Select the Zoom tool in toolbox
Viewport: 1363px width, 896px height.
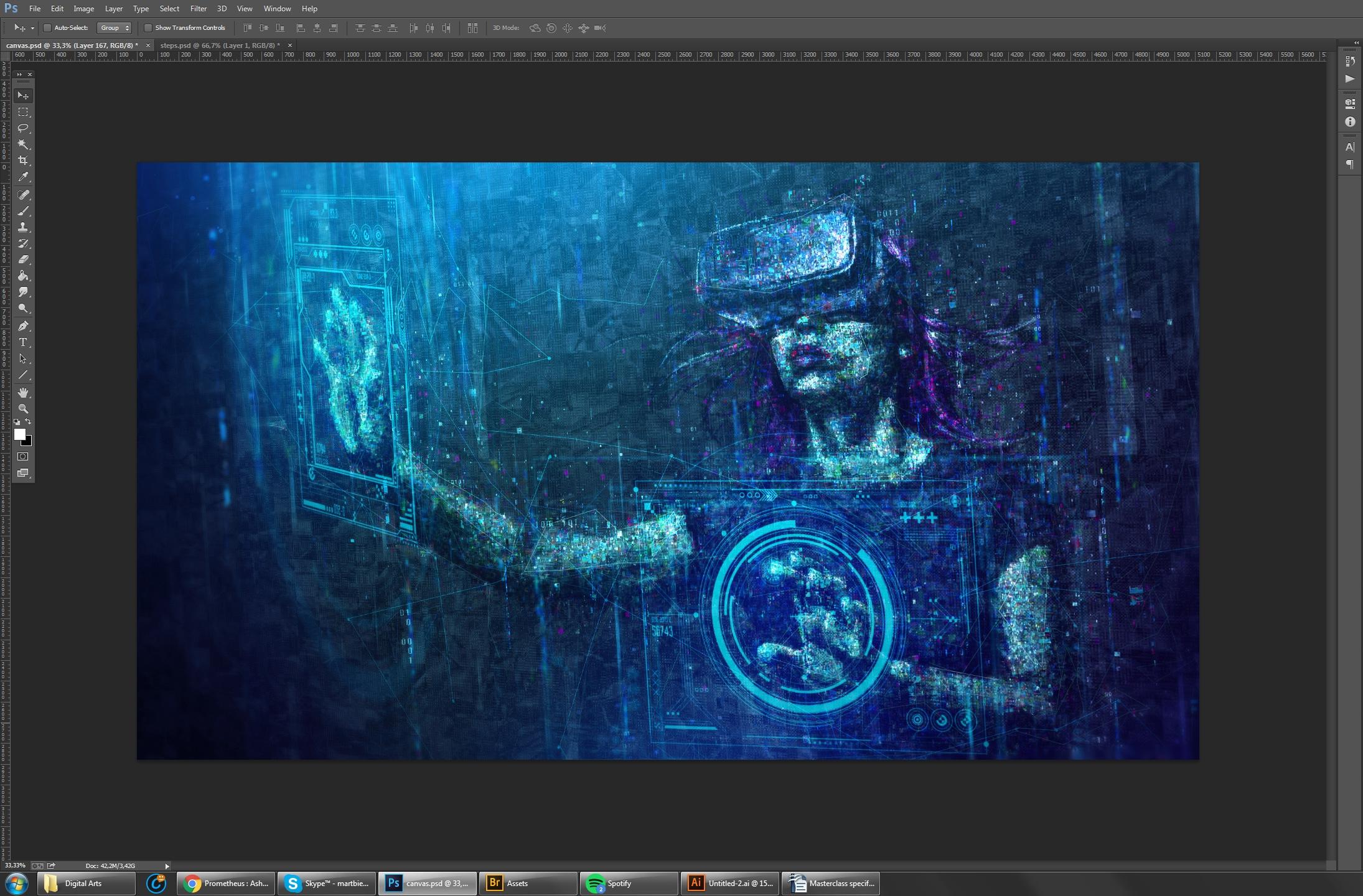(23, 409)
